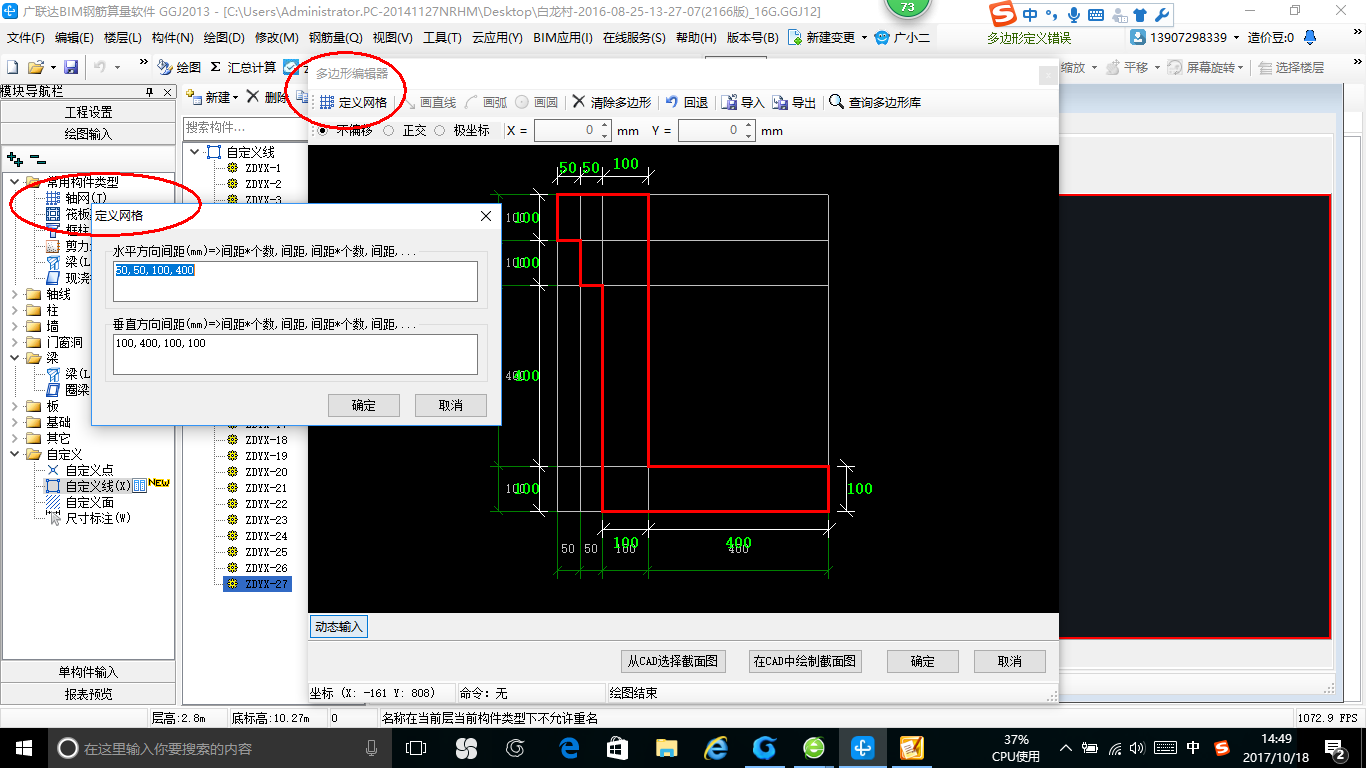Screen dimensions: 1366x768
Task: Click the 广小二 assistant icon
Action: point(881,37)
